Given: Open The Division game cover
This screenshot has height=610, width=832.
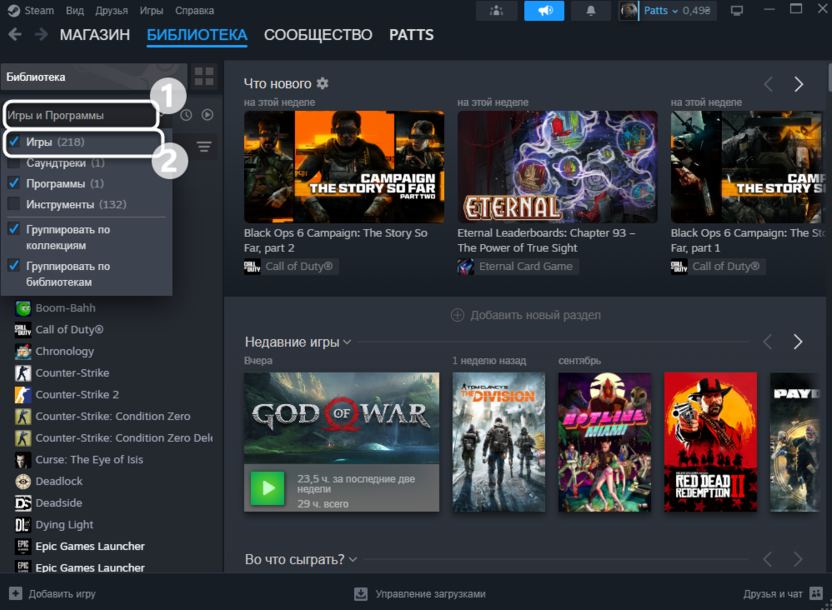Looking at the screenshot, I should (x=498, y=442).
